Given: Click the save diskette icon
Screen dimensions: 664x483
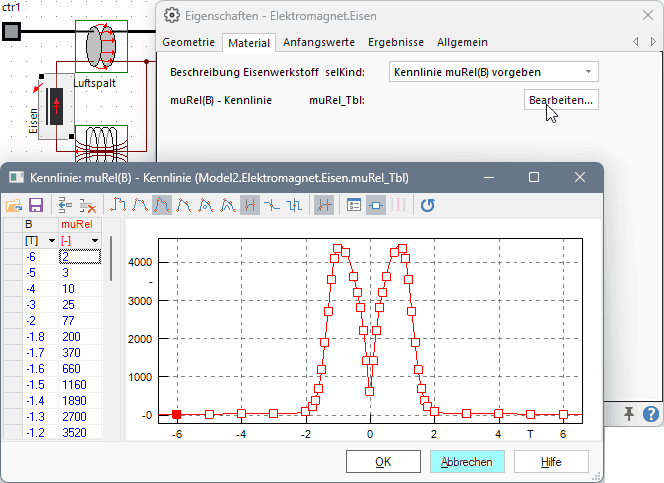Looking at the screenshot, I should pyautogui.click(x=35, y=204).
